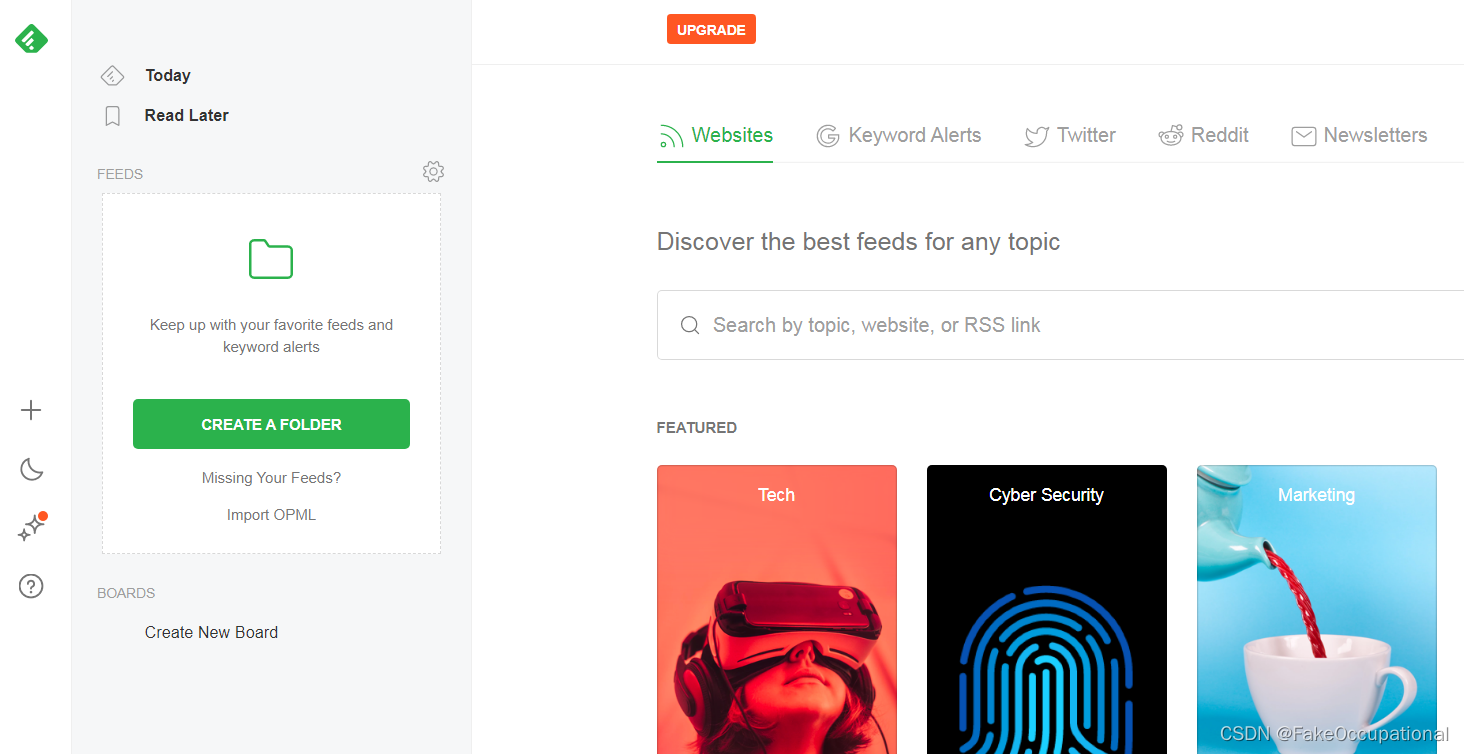Click the green Feedly logo icon
Viewport: 1464px width, 754px height.
(x=31, y=39)
